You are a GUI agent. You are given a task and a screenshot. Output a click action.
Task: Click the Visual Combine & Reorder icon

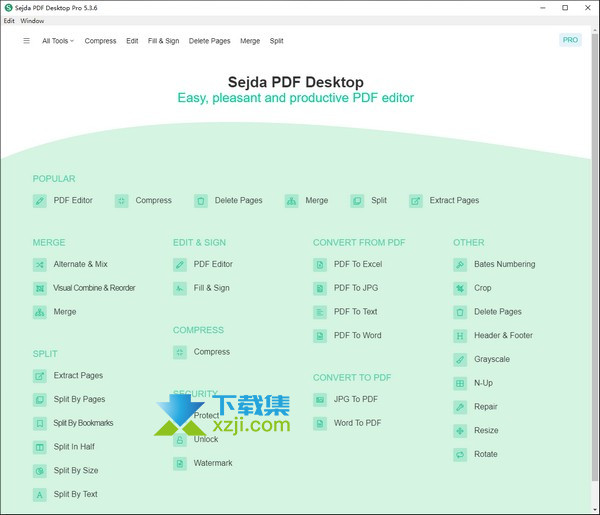(x=39, y=288)
